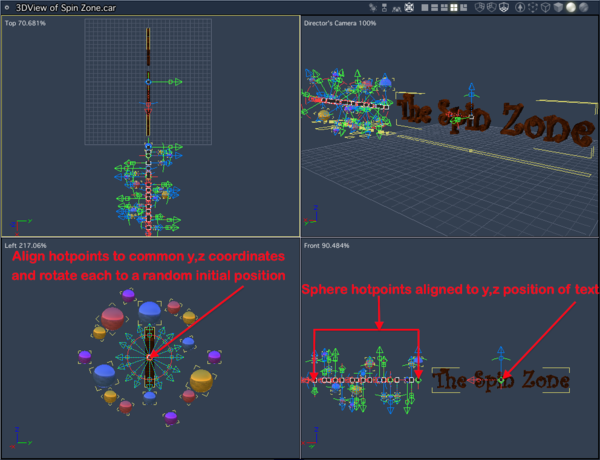The width and height of the screenshot is (600, 460).
Task: Click the axis gizmo in Front view
Action: pos(311,437)
